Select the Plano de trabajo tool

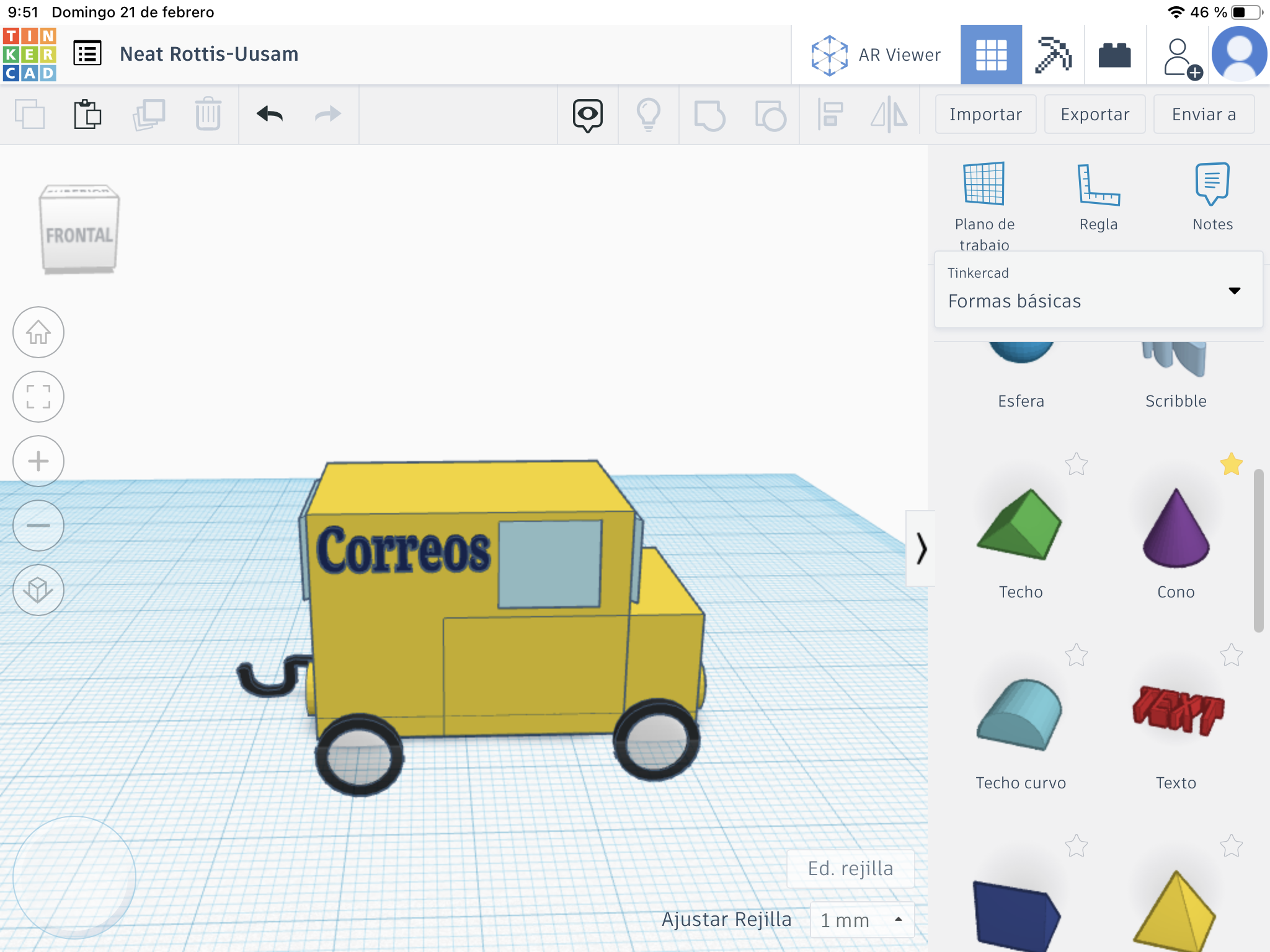tap(984, 205)
